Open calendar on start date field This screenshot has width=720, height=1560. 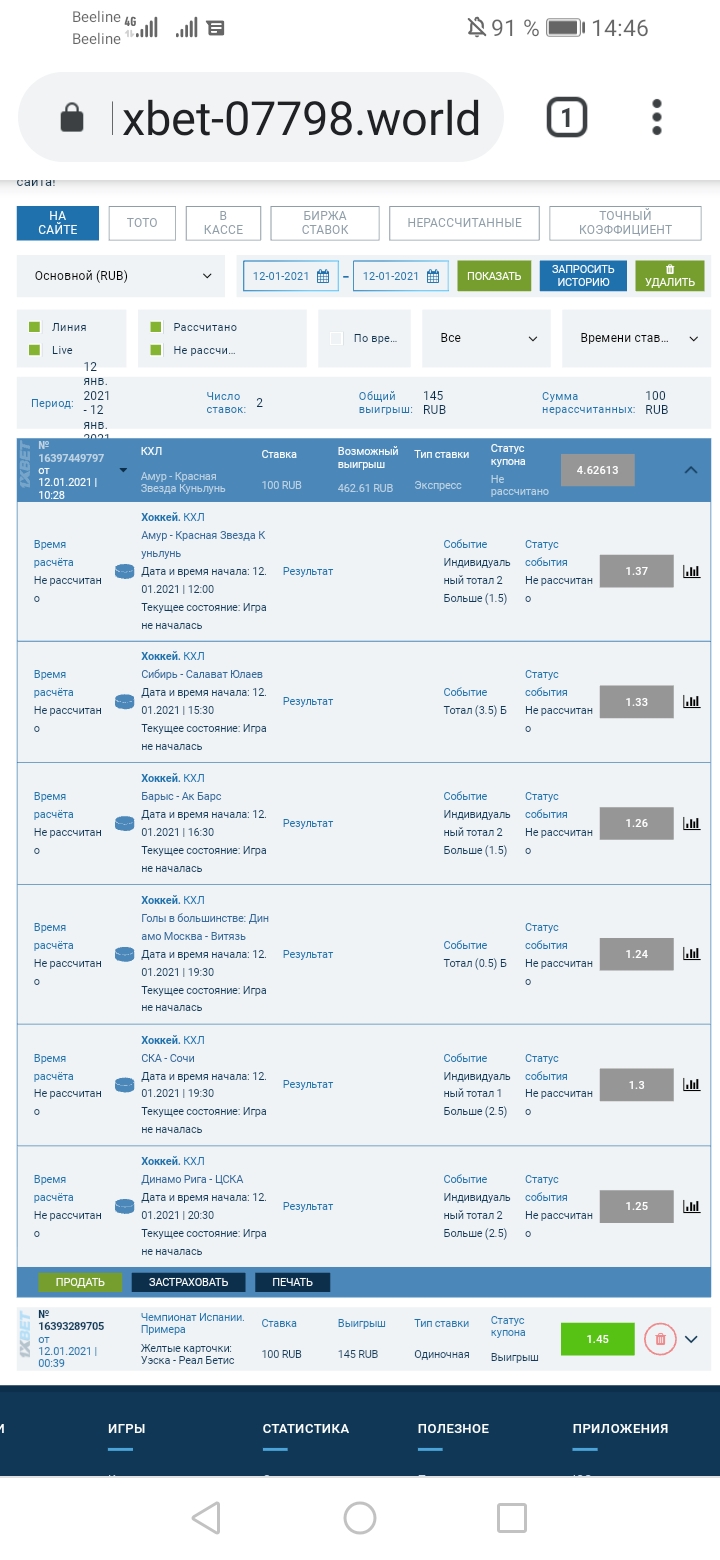point(323,277)
